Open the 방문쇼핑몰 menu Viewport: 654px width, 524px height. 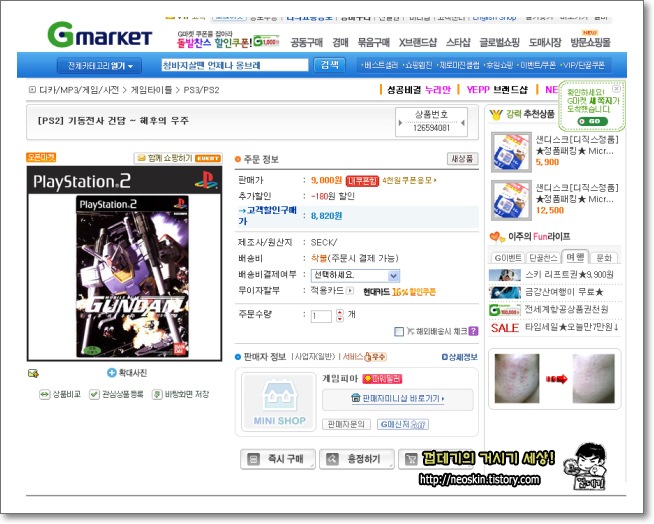[x=590, y=42]
